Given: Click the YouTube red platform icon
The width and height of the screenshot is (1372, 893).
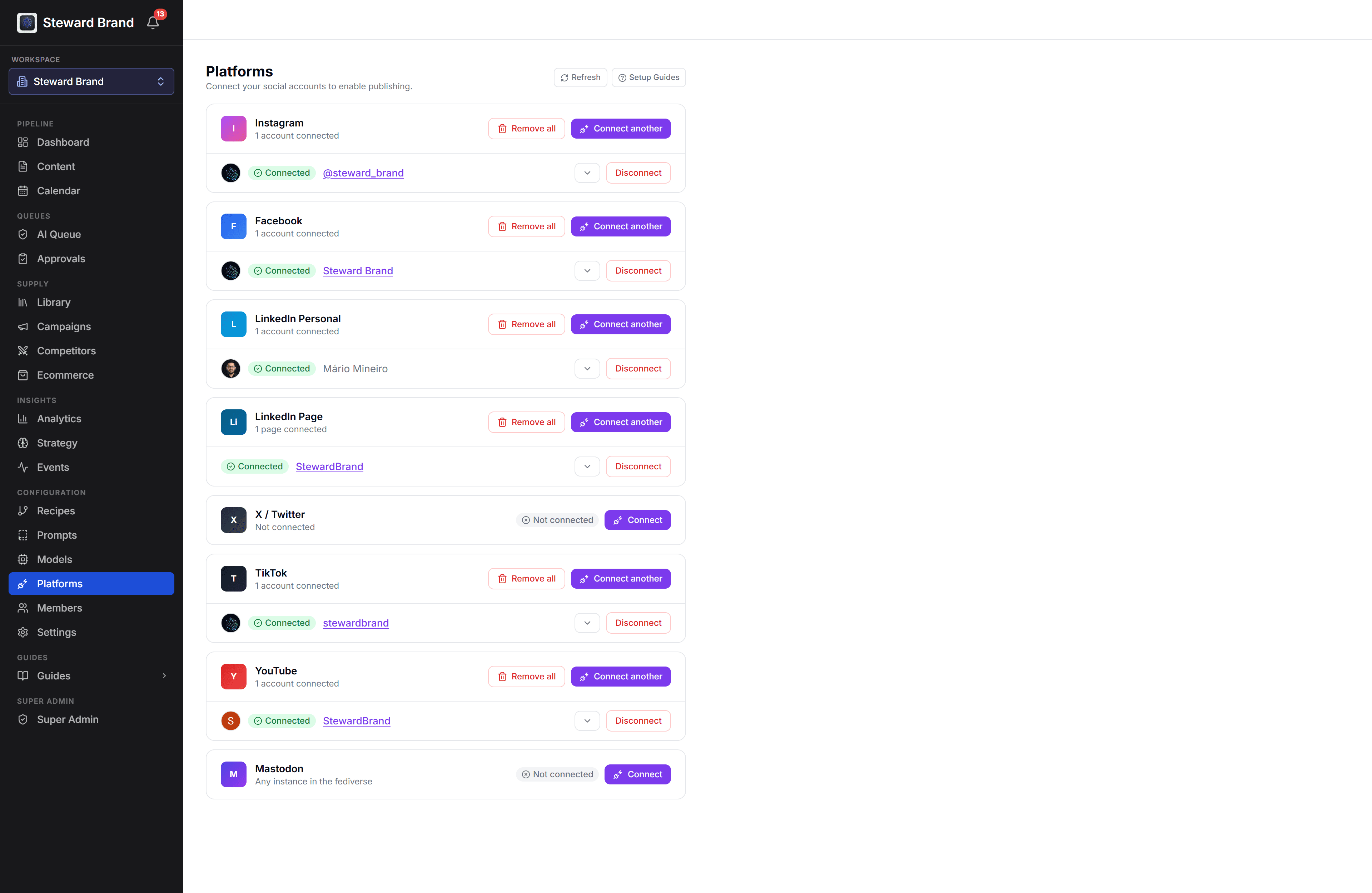Looking at the screenshot, I should click(233, 676).
